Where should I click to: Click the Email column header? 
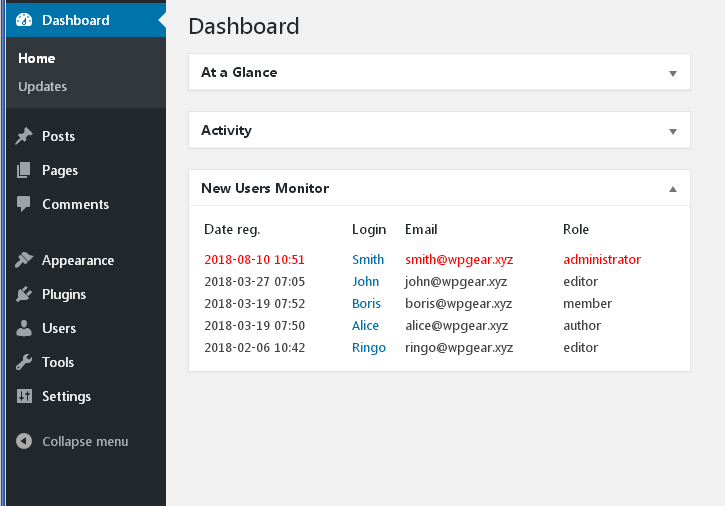coord(421,229)
